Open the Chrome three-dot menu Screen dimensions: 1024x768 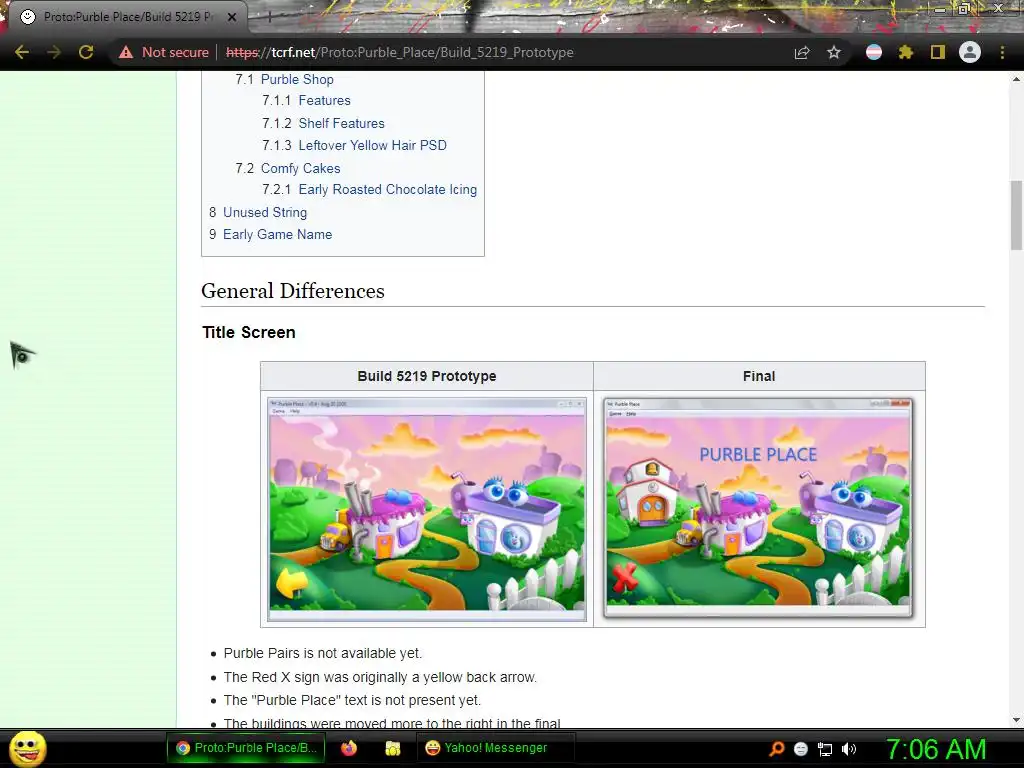(x=1002, y=52)
